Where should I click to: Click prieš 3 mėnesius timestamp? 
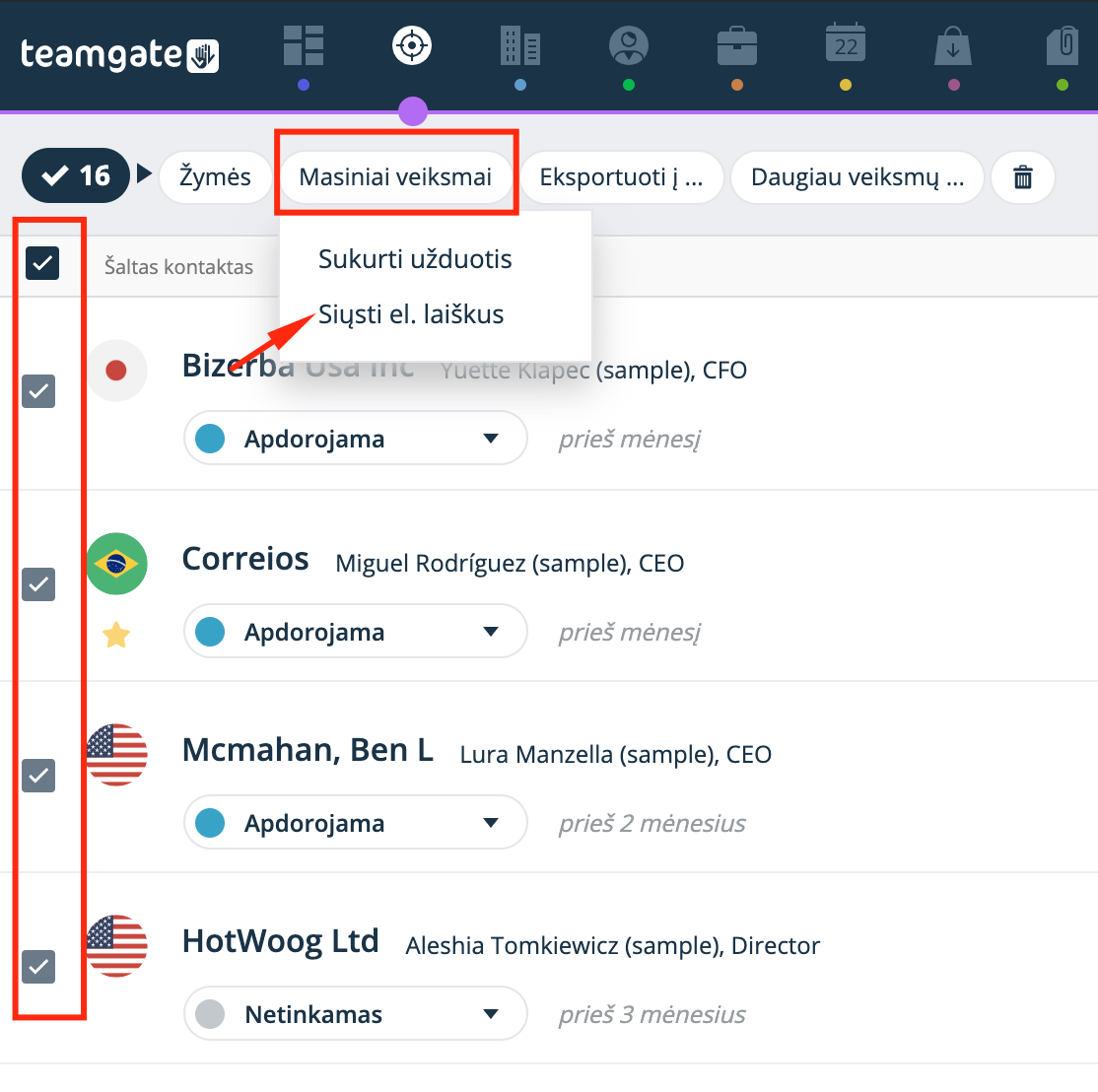[652, 1014]
